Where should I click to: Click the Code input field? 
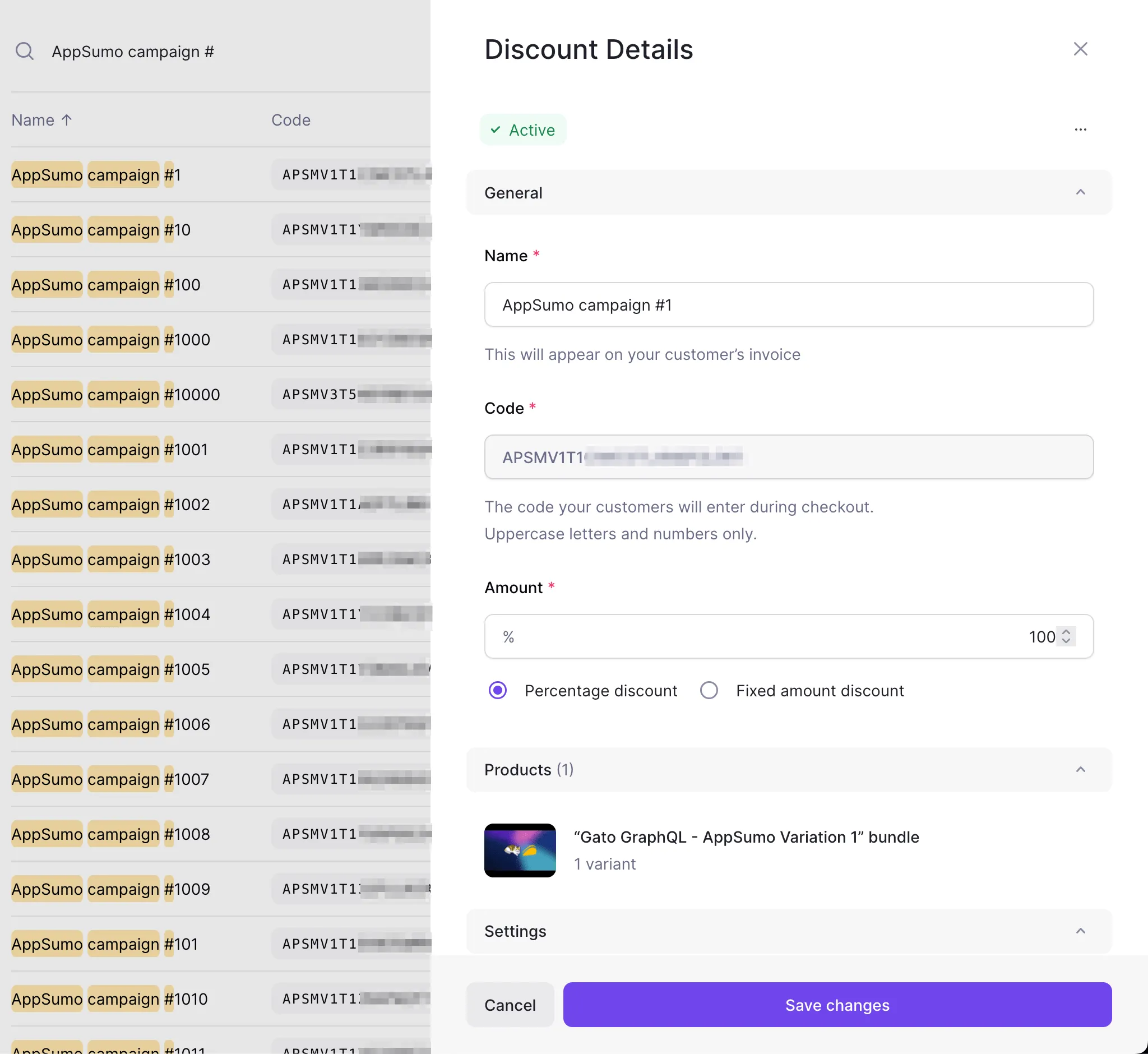[789, 457]
